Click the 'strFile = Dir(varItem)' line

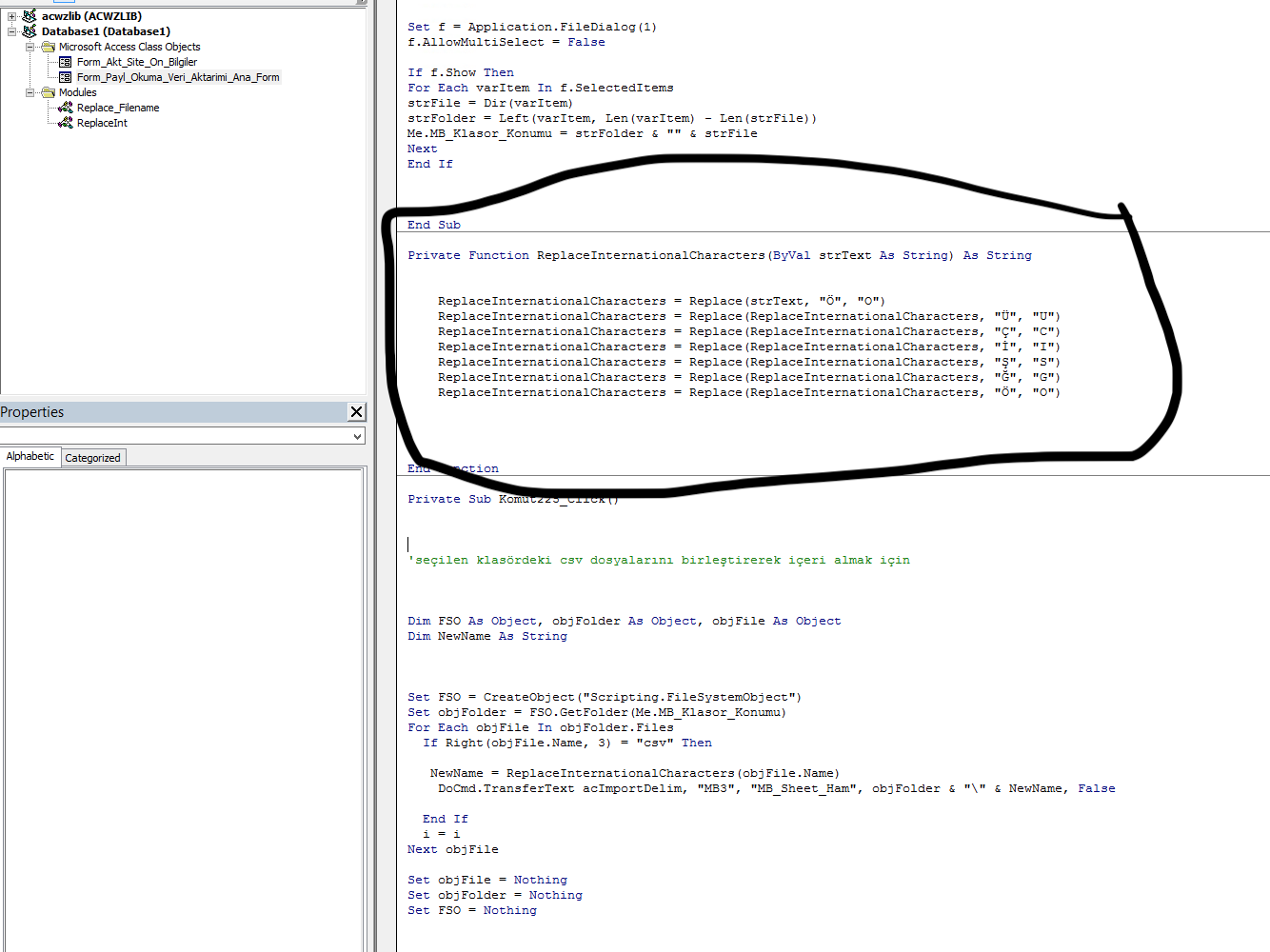490,103
